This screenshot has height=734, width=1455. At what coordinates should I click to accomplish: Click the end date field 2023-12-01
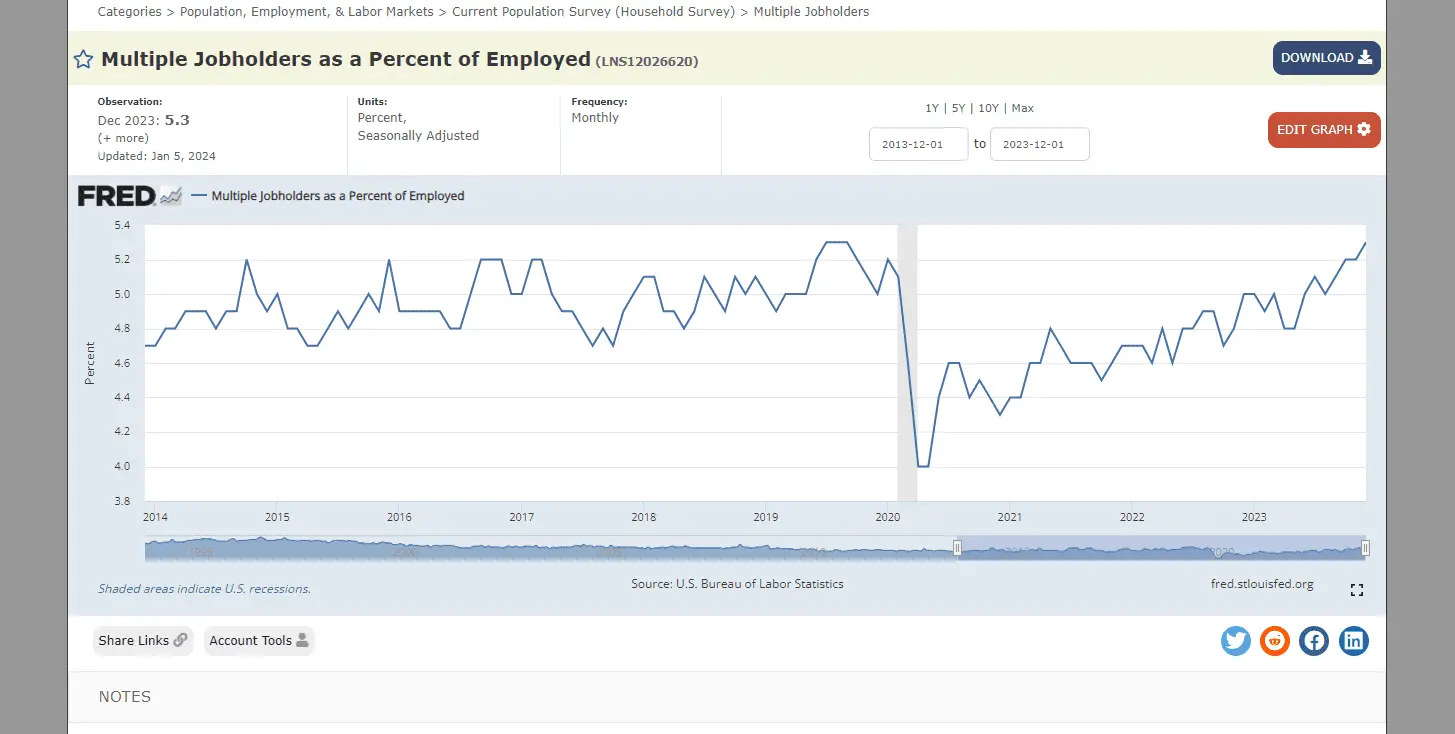tap(1039, 144)
